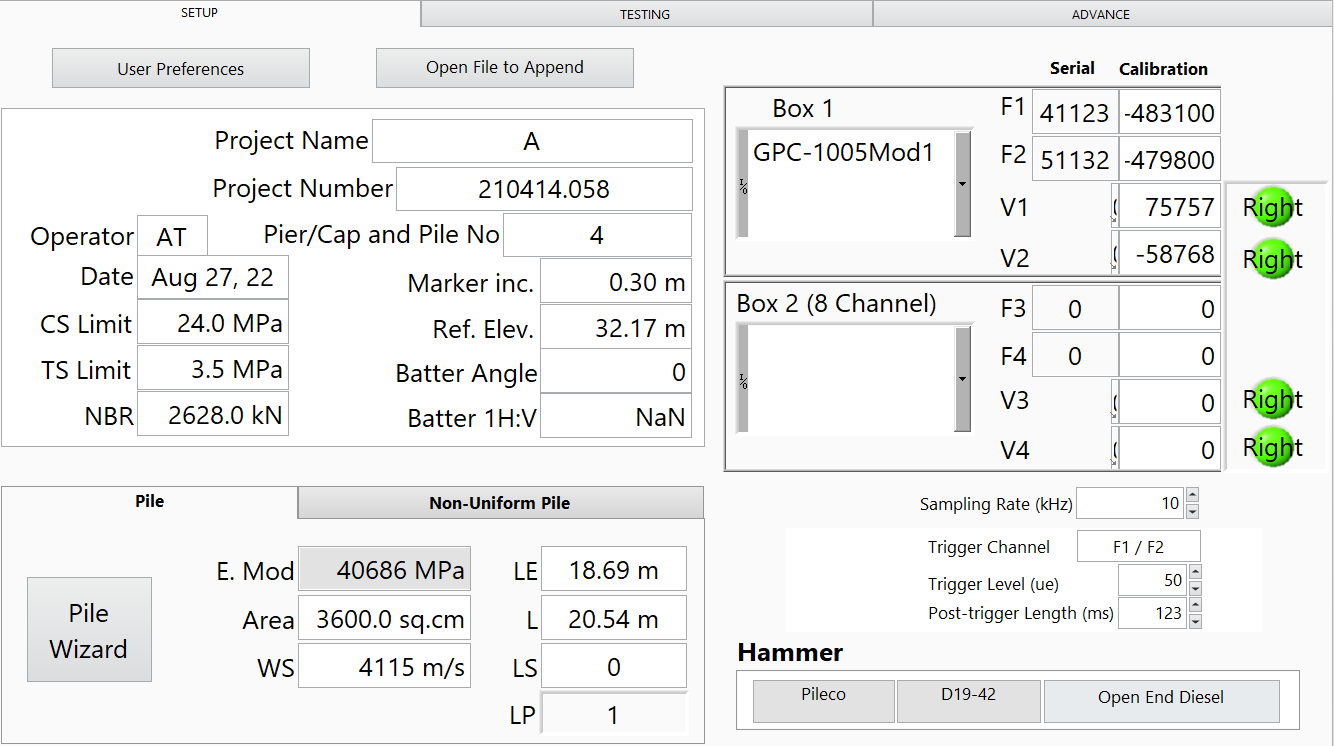Click the L field 20.54 m
Image resolution: width=1334 pixels, height=746 pixels.
coord(614,620)
